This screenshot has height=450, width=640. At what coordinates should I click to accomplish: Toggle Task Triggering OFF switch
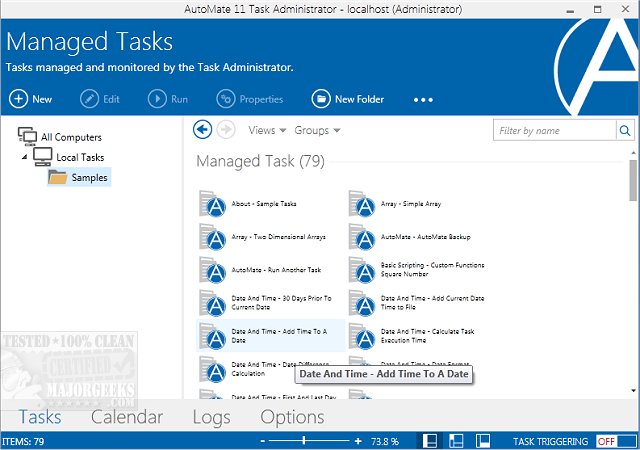616,441
